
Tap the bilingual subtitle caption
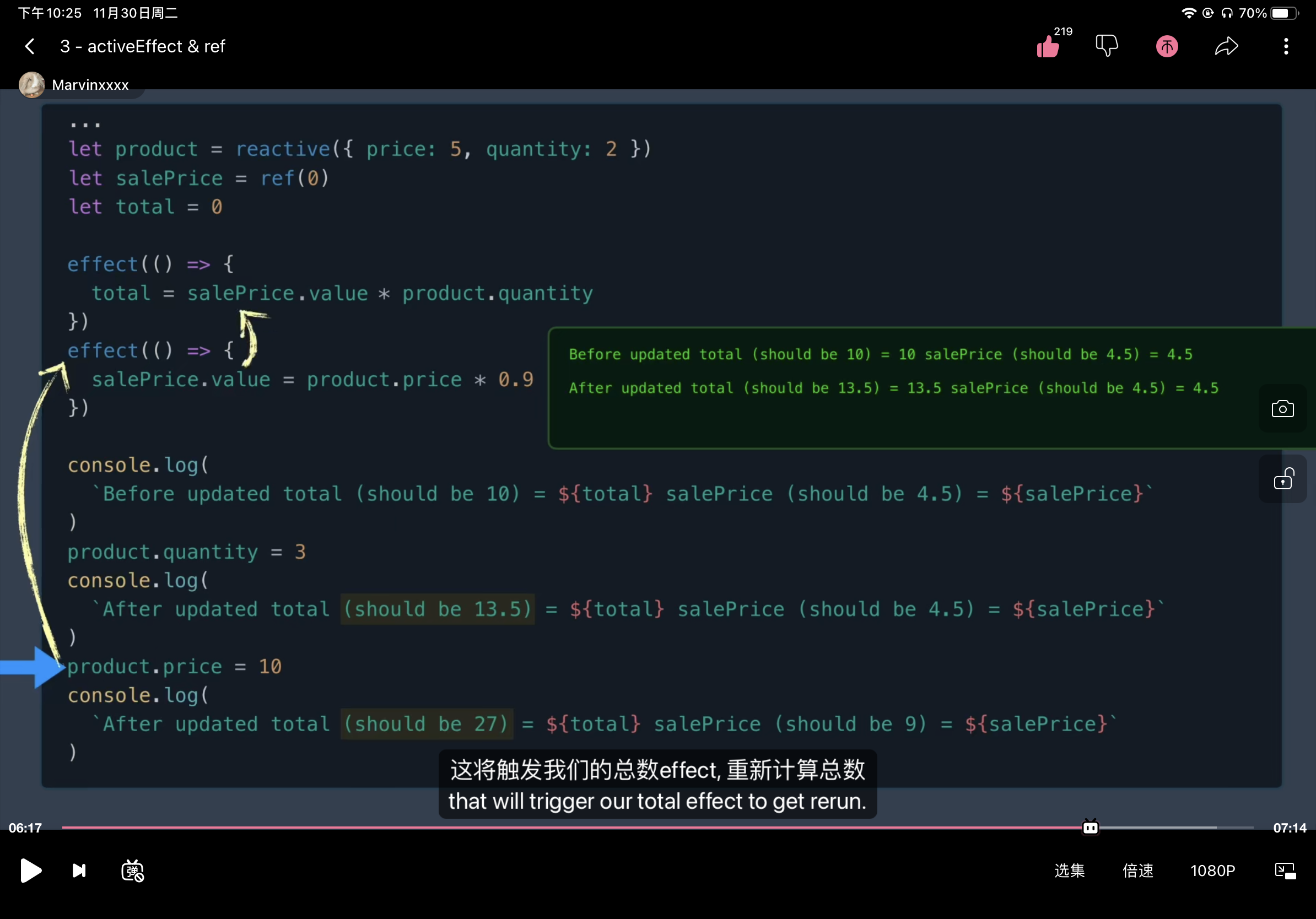coord(657,785)
